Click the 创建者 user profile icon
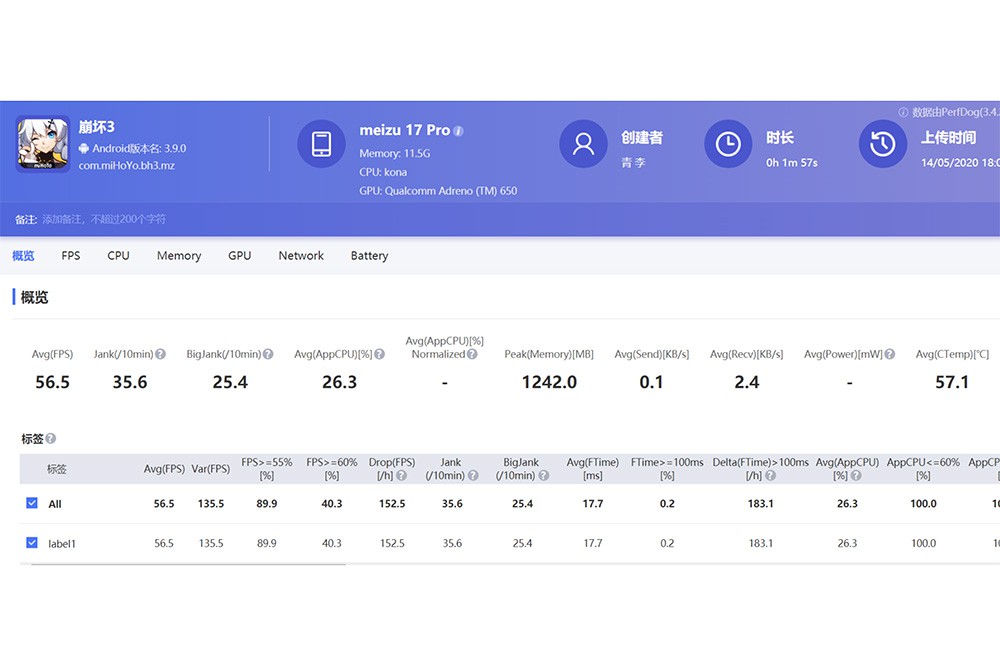 583,144
